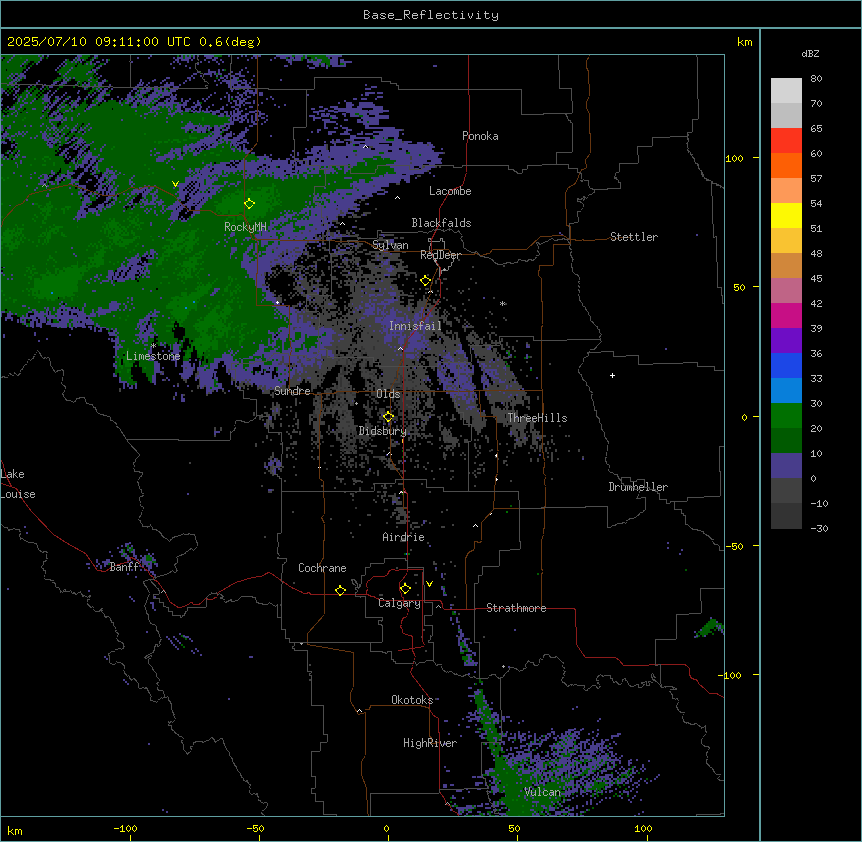Image resolution: width=862 pixels, height=842 pixels.
Task: Click the Base_Reflectivity title
Action: (x=431, y=15)
